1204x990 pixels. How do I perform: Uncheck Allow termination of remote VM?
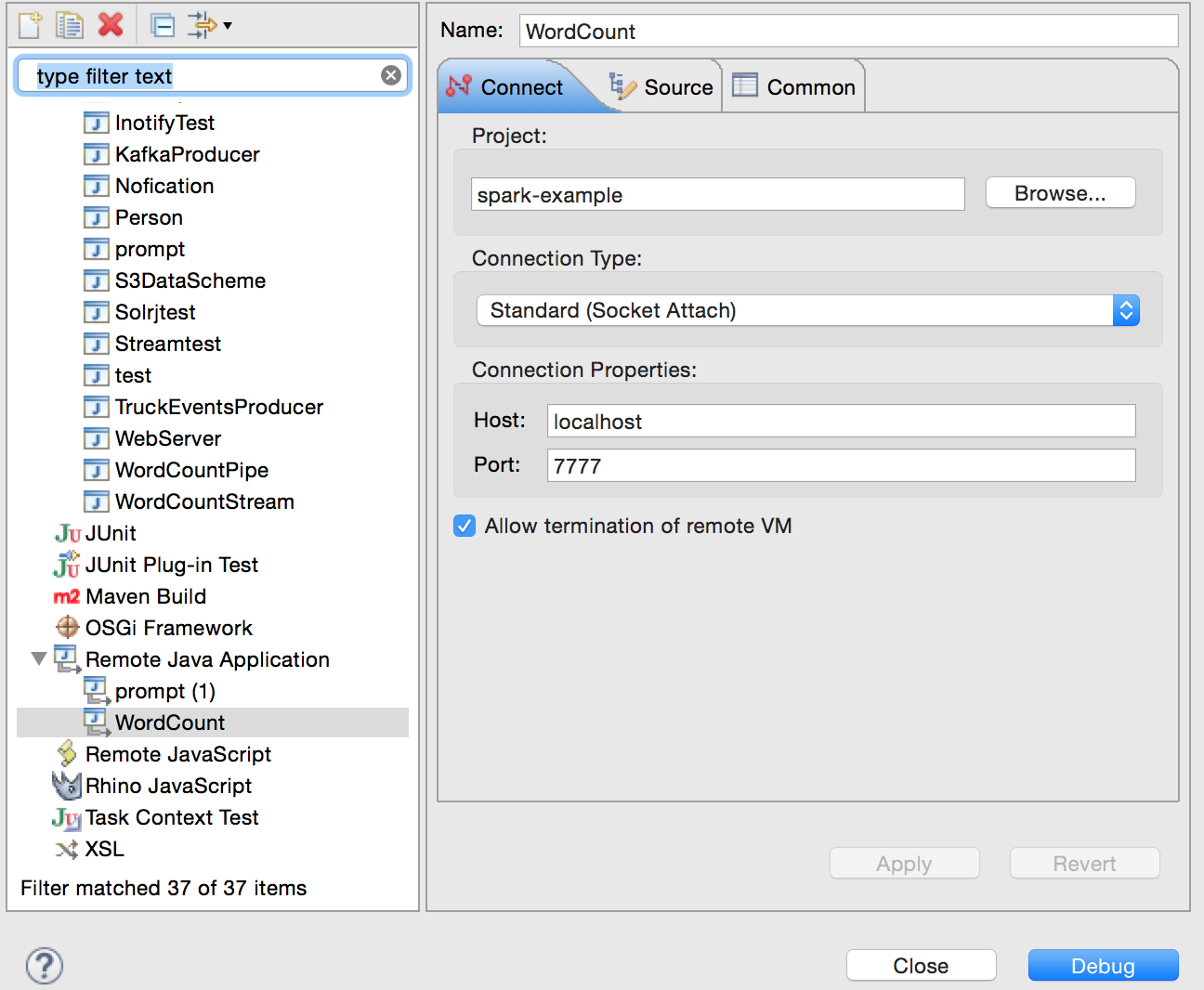tap(464, 526)
